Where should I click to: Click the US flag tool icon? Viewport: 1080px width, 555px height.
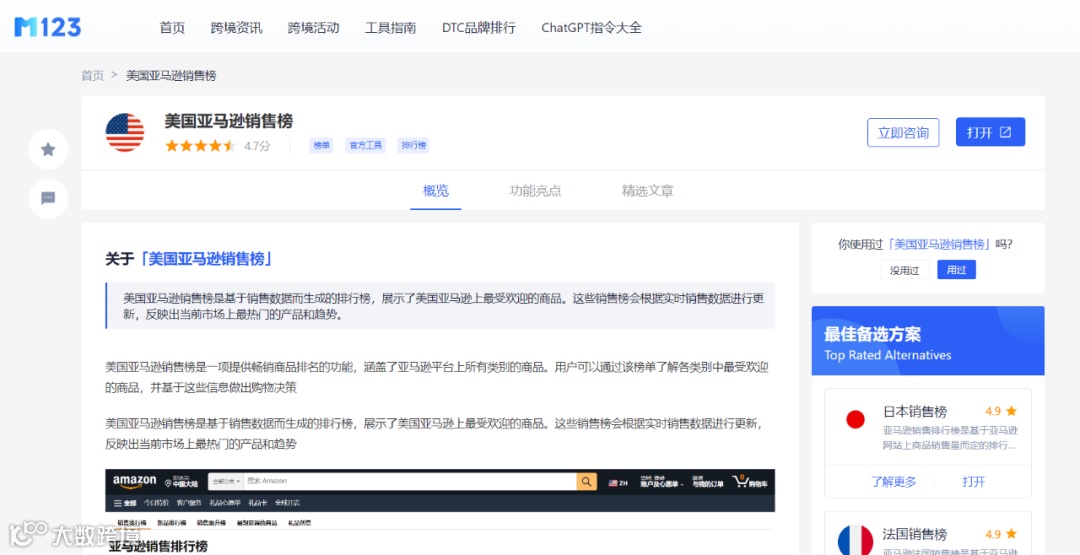pyautogui.click(x=125, y=132)
